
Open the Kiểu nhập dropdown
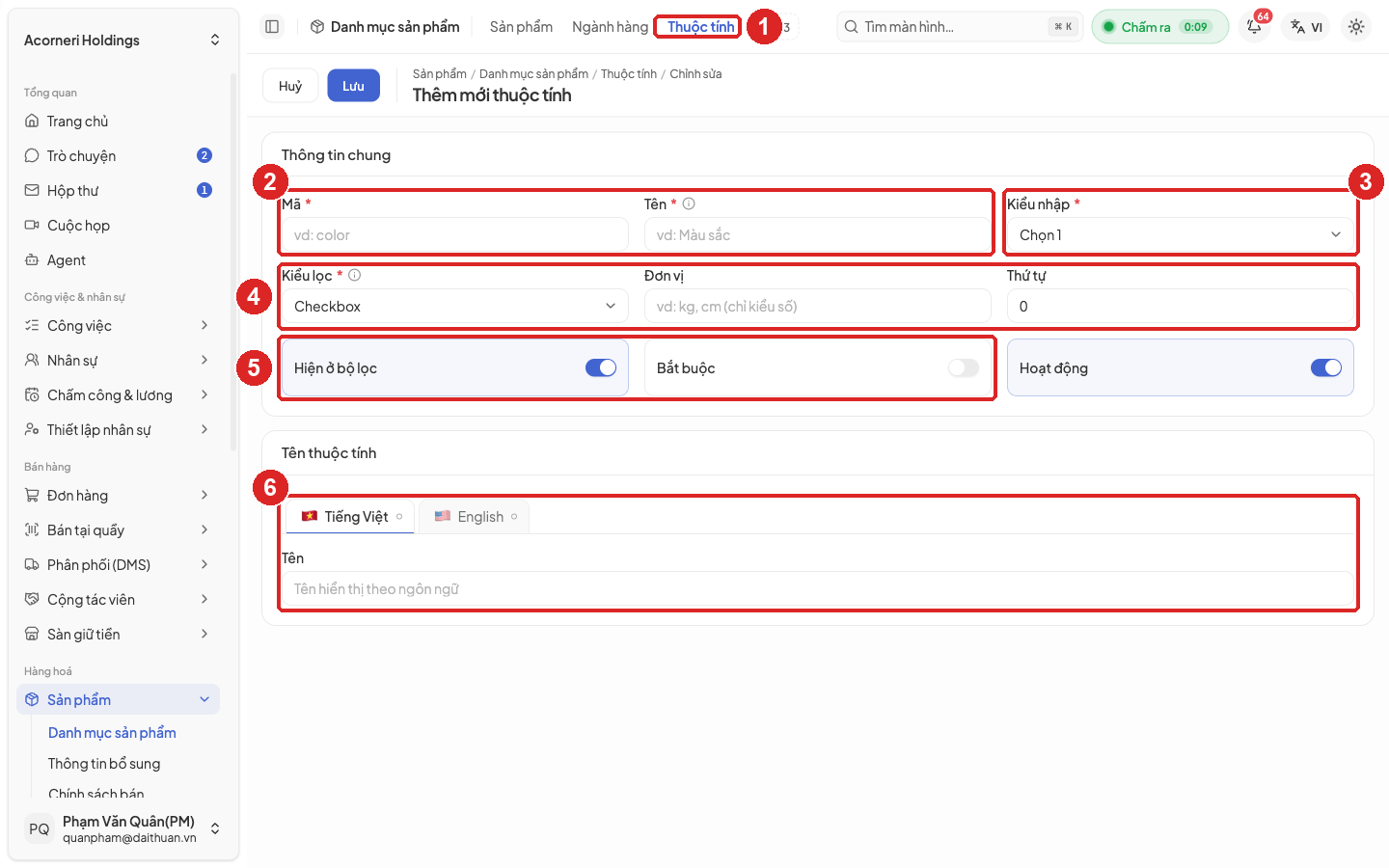point(1181,235)
